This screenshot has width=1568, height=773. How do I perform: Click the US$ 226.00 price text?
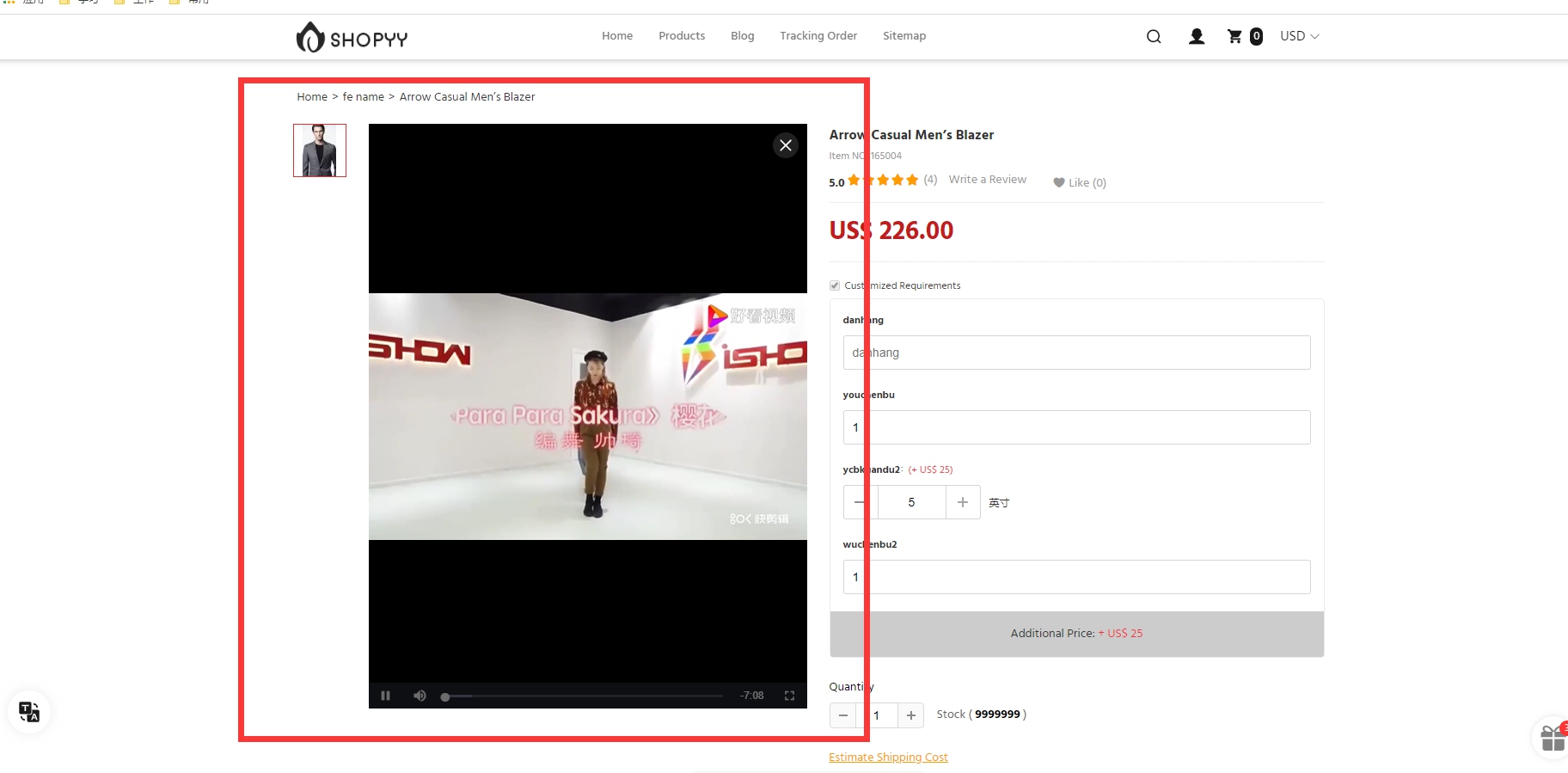tap(891, 230)
